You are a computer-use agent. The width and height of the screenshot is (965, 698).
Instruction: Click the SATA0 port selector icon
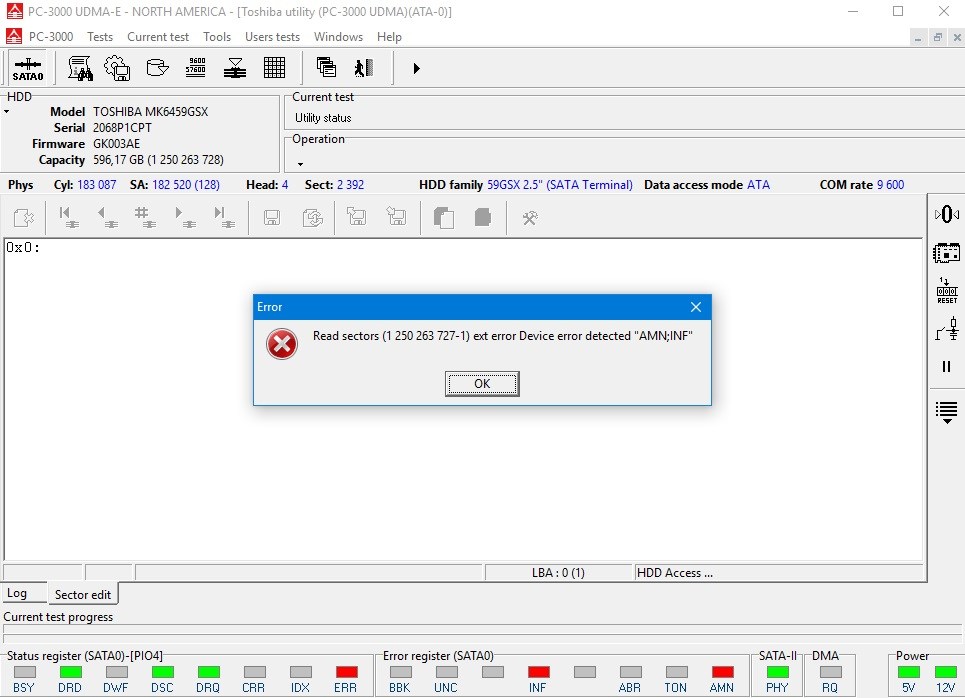(x=28, y=68)
